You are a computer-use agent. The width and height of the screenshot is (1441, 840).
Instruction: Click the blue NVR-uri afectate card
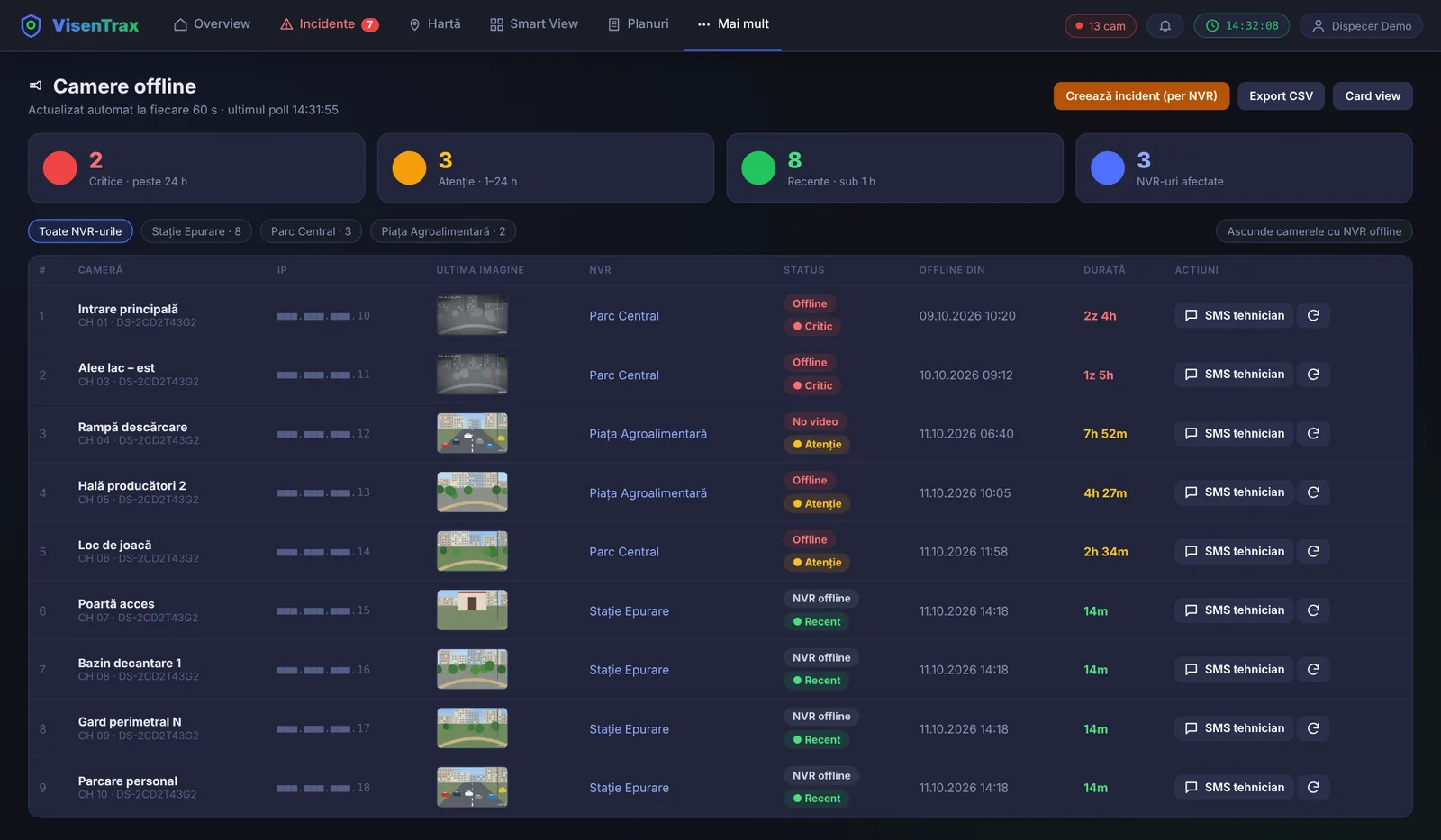click(1244, 168)
